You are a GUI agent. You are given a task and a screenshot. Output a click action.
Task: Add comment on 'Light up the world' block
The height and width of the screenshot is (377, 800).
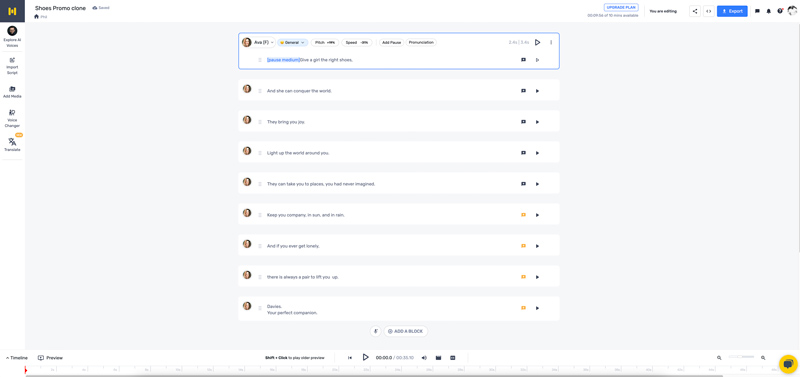point(523,153)
